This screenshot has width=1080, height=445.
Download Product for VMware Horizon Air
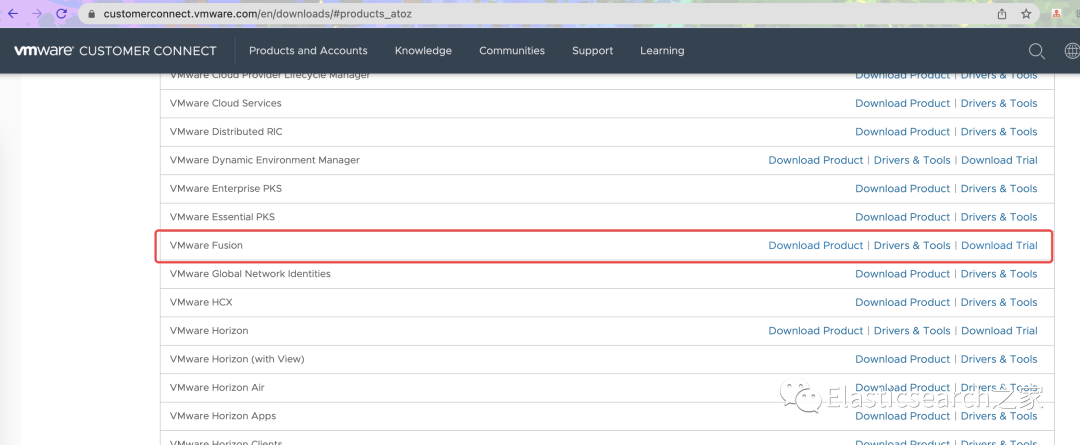(902, 387)
